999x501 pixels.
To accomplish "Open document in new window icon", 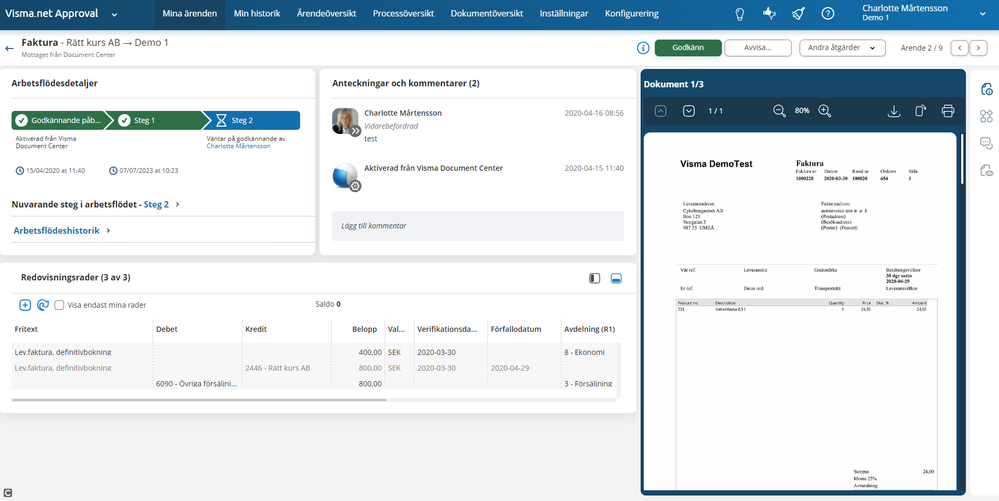I will coord(921,111).
